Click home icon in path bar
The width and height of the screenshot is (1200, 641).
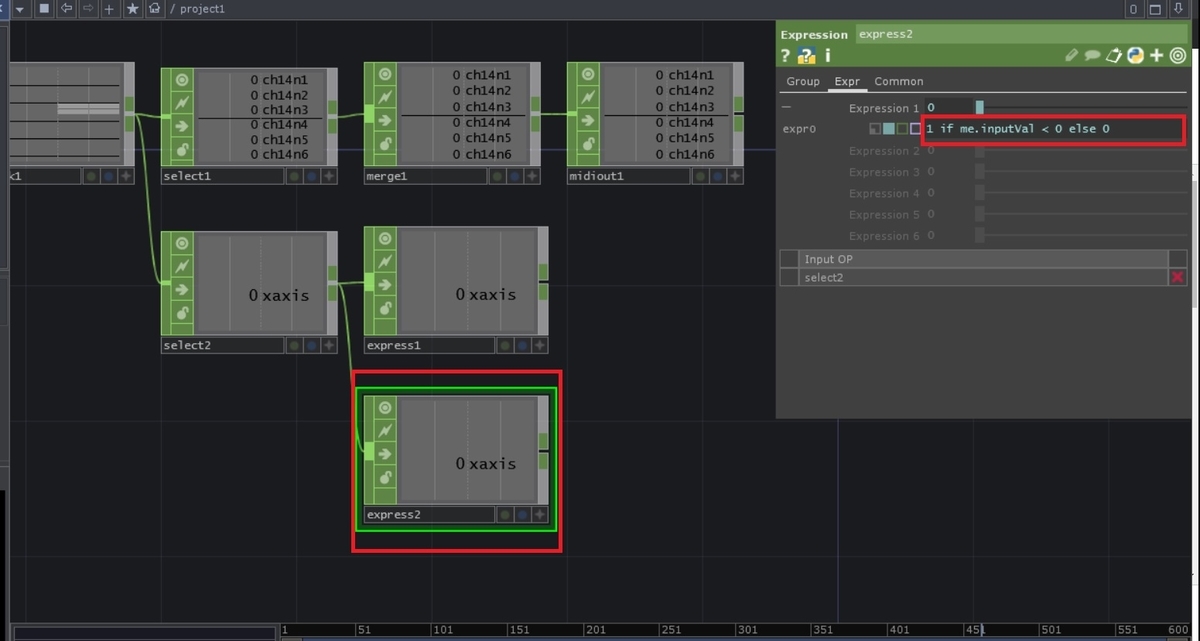[154, 9]
